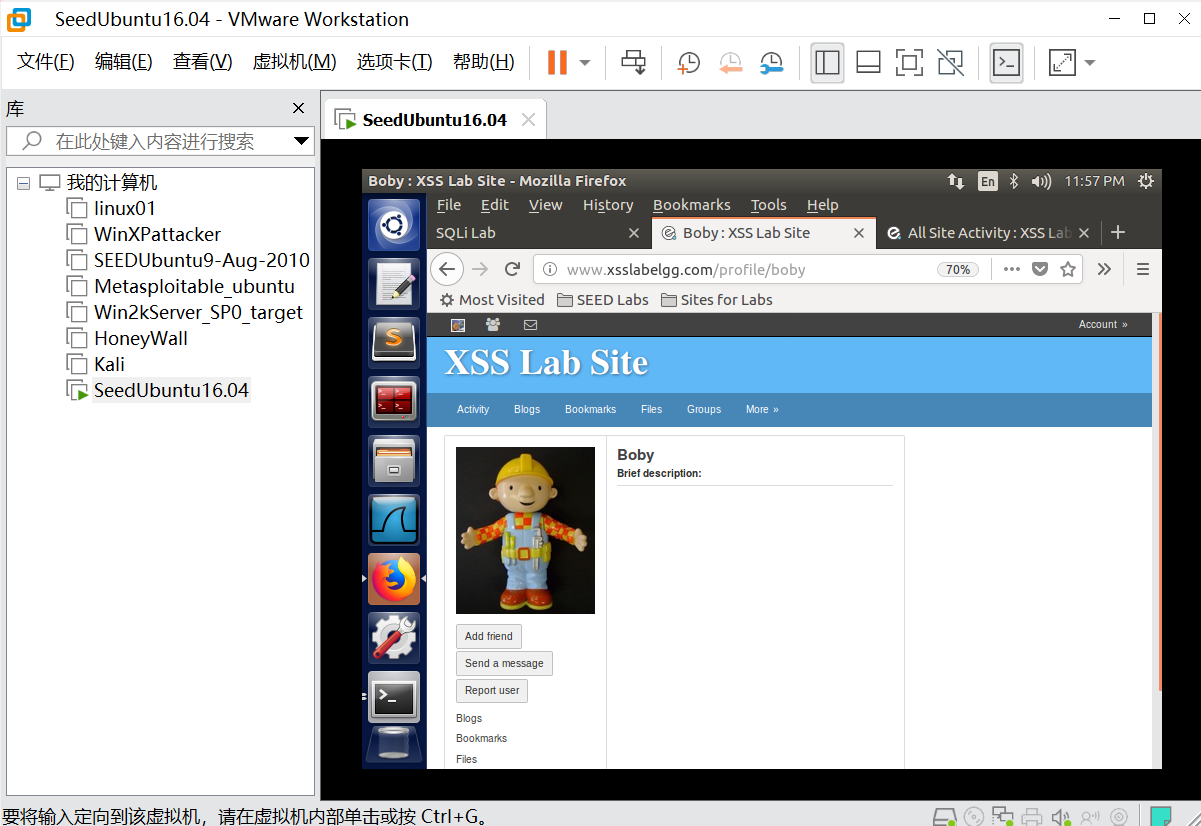1201x826 pixels.
Task: Select linux01 in the library
Action: (x=124, y=208)
